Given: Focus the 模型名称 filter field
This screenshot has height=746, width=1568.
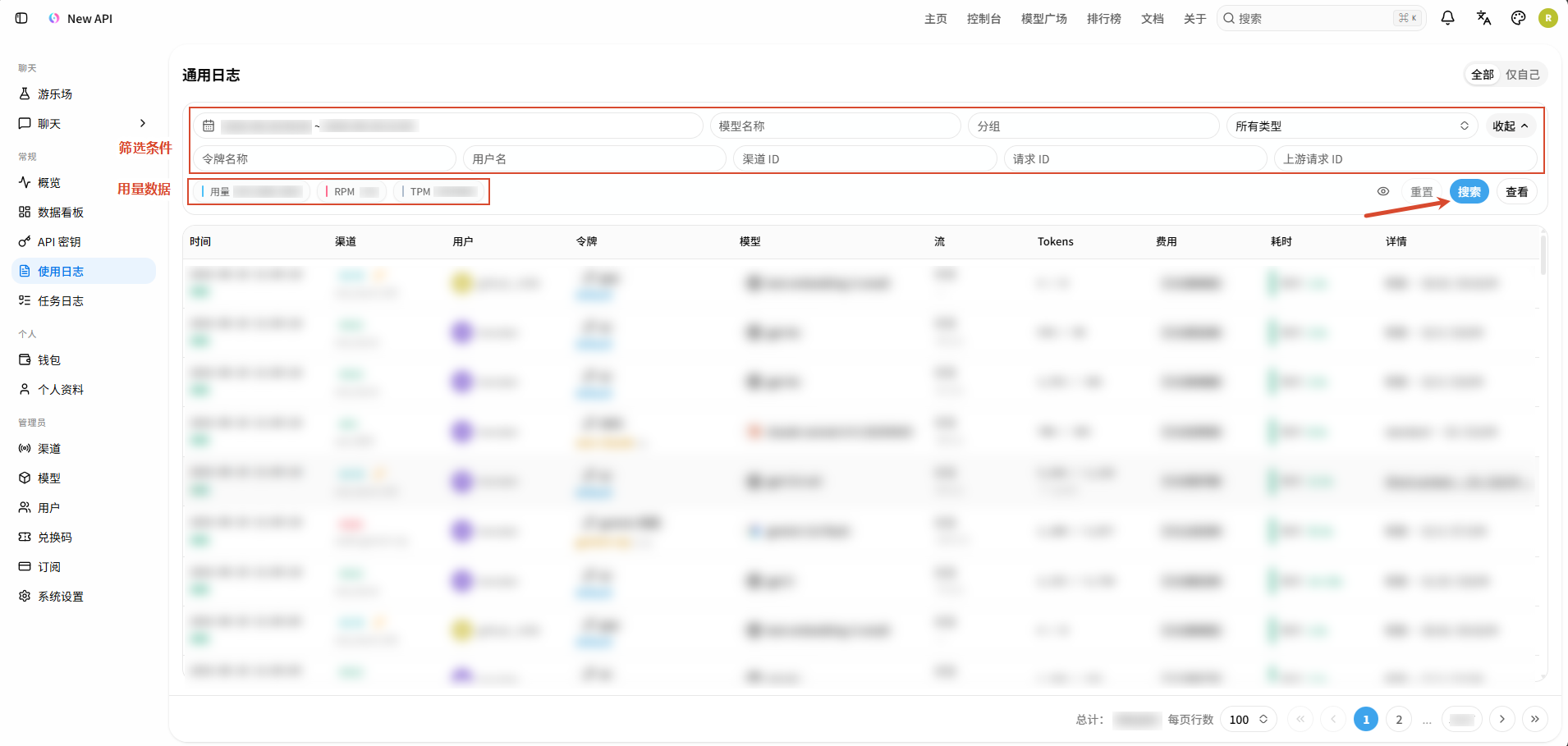Looking at the screenshot, I should (x=836, y=126).
